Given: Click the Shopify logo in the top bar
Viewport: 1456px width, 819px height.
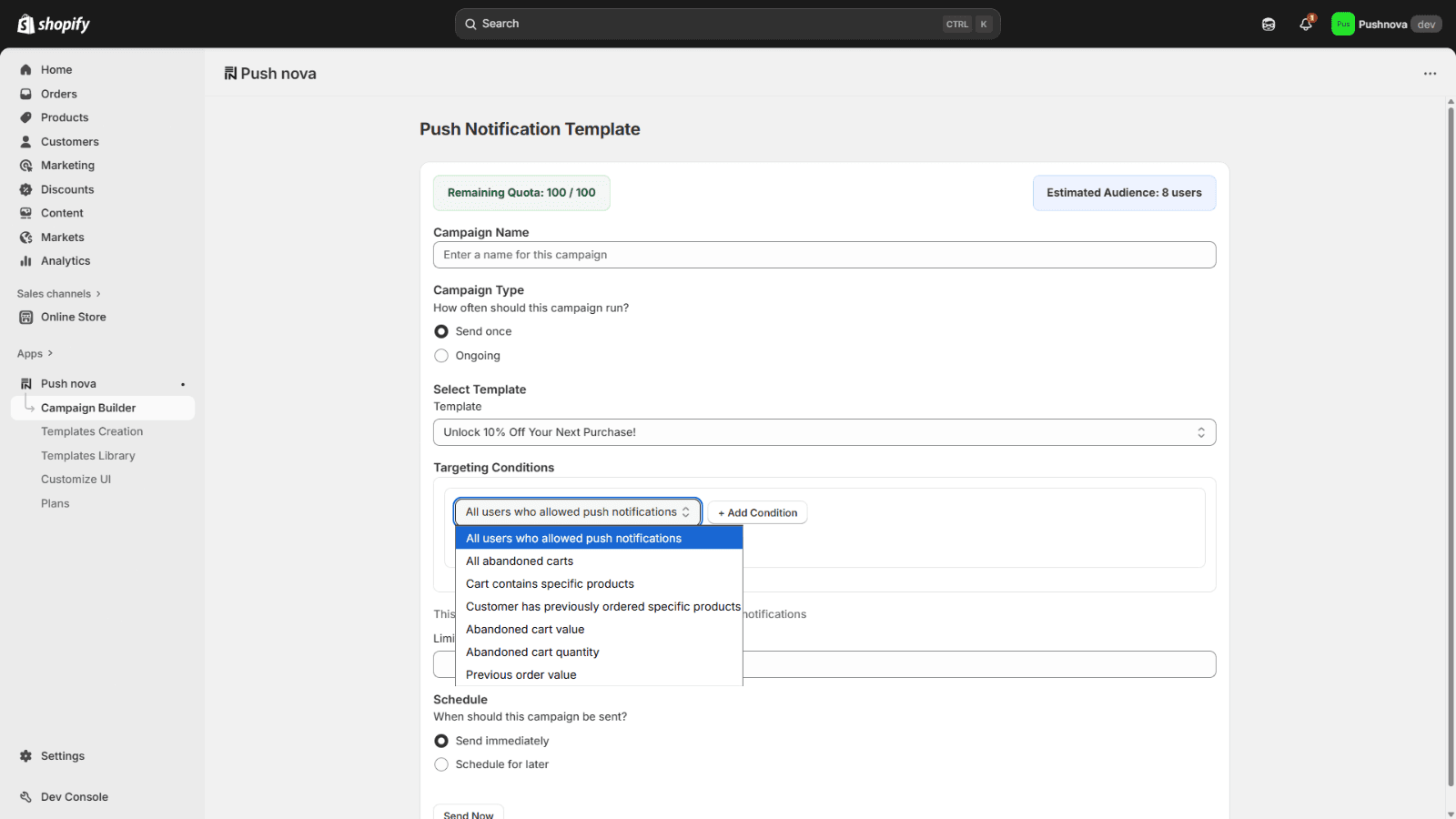Looking at the screenshot, I should (x=54, y=24).
